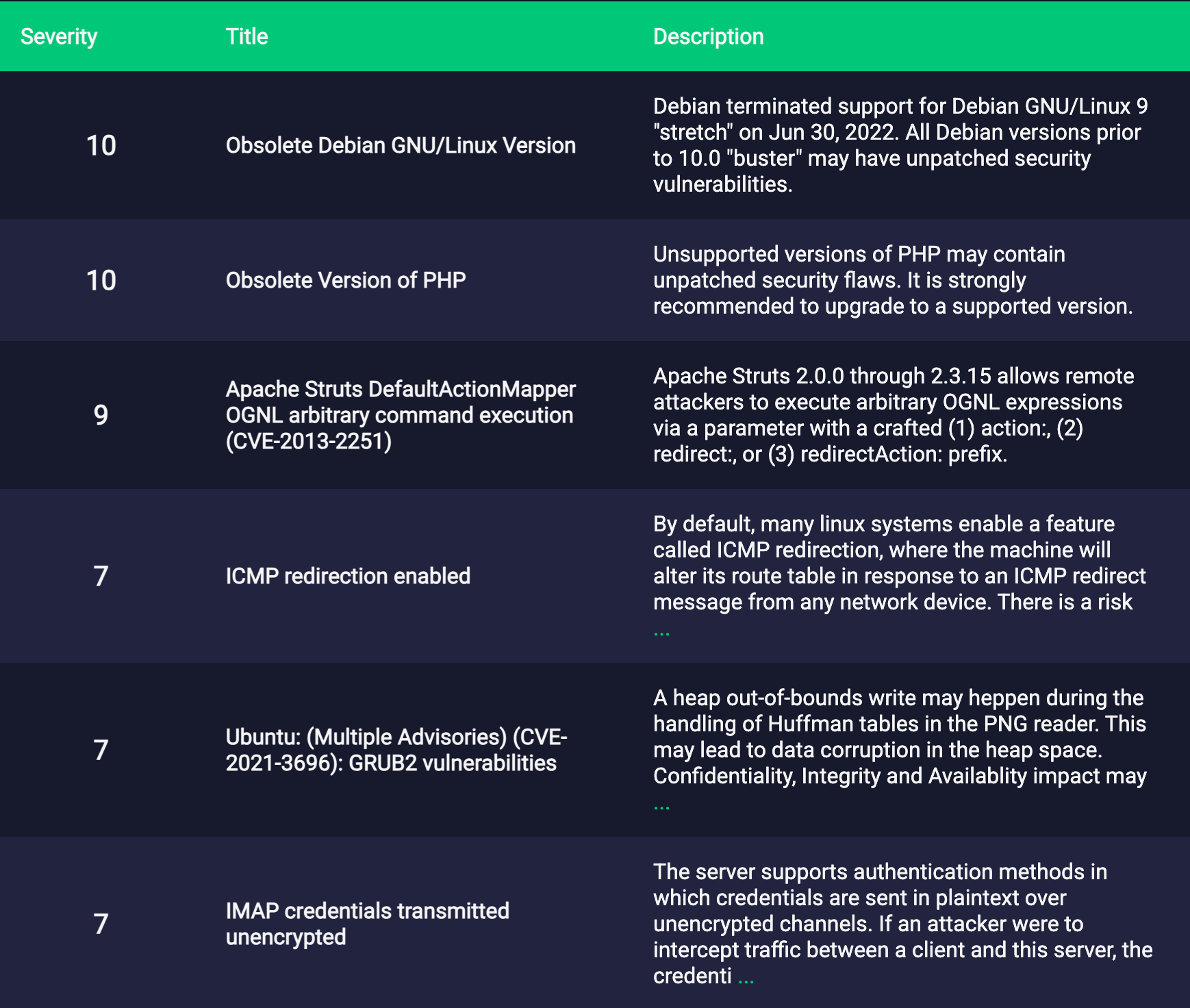This screenshot has width=1190, height=1008.
Task: Select severity 10 of PHP row
Action: pyautogui.click(x=101, y=280)
